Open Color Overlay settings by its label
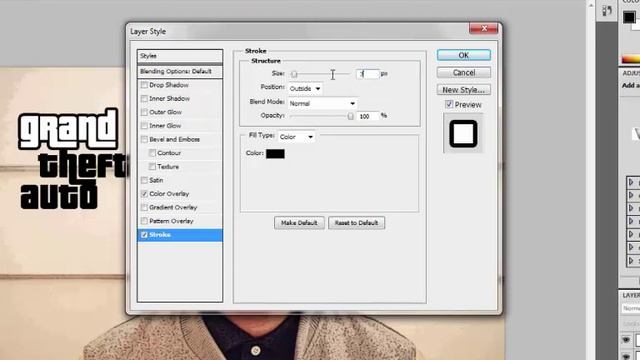This screenshot has width=640, height=360. tap(169, 194)
